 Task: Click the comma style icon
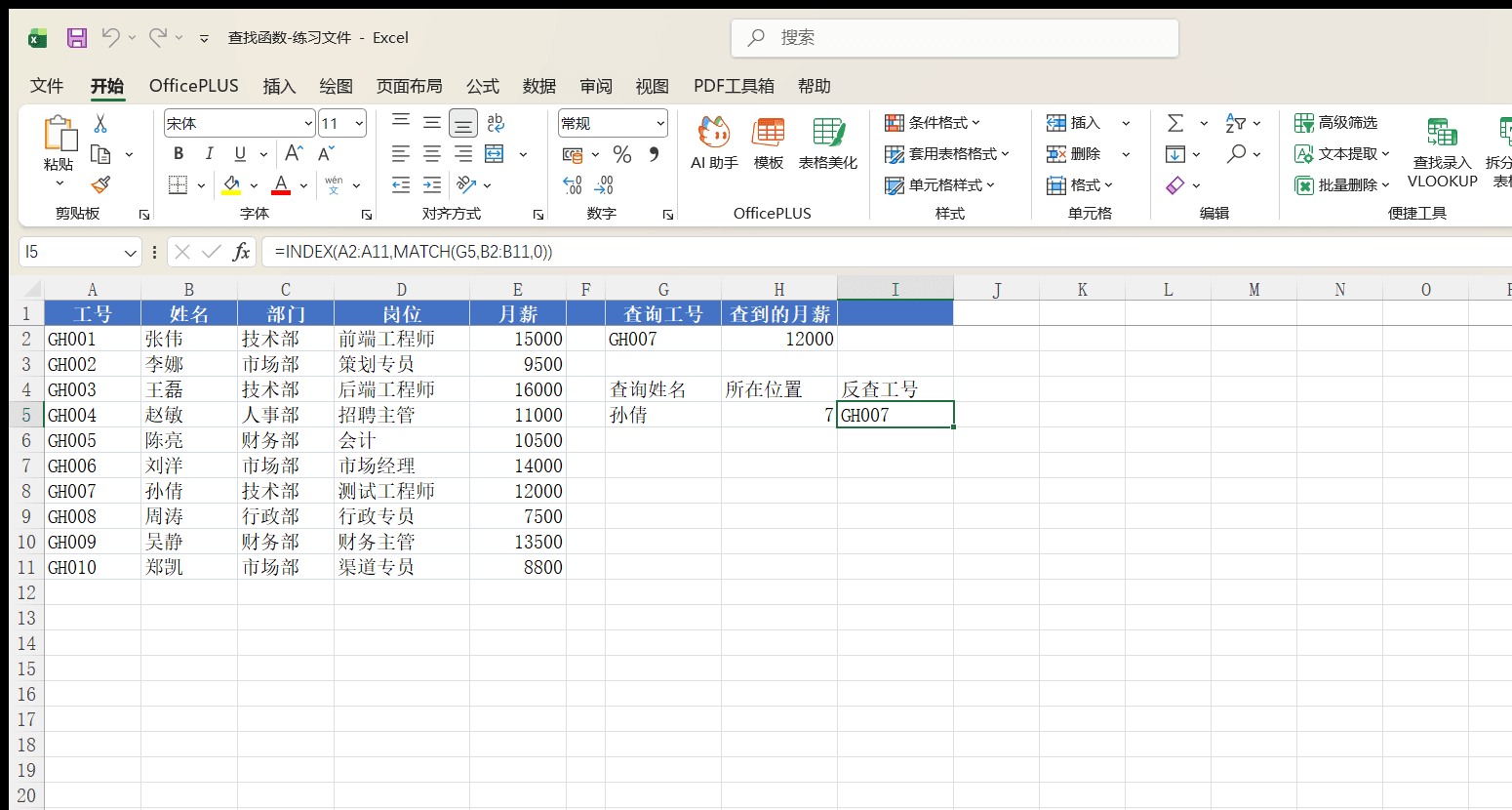coord(654,154)
